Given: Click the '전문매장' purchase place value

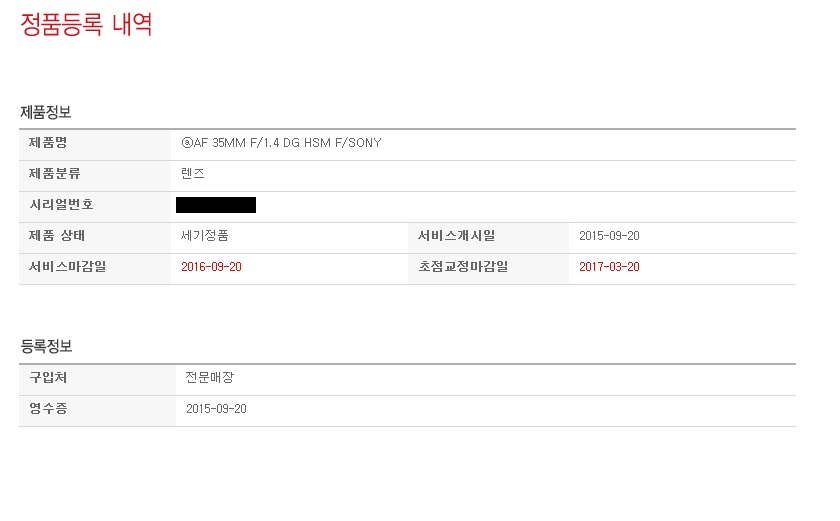Looking at the screenshot, I should 210,378.
